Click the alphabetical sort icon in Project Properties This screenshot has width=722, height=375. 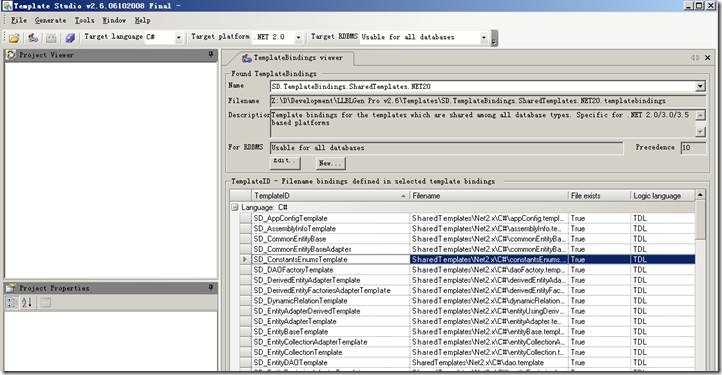click(x=27, y=303)
